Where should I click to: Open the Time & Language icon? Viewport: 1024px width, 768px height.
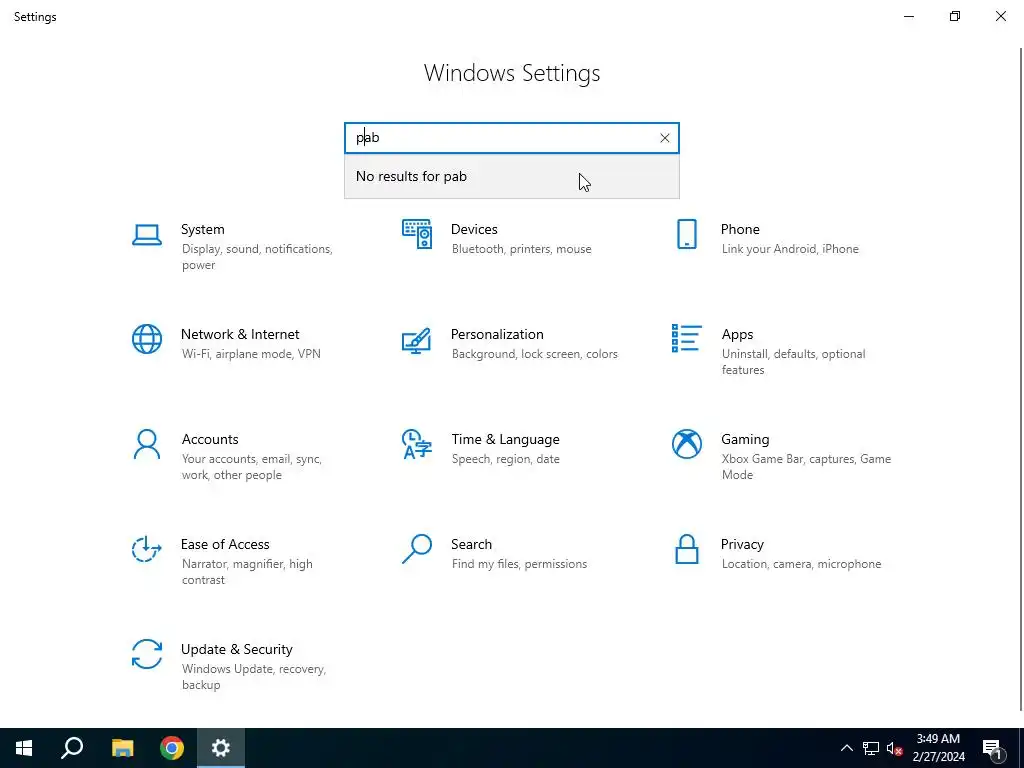tap(417, 444)
